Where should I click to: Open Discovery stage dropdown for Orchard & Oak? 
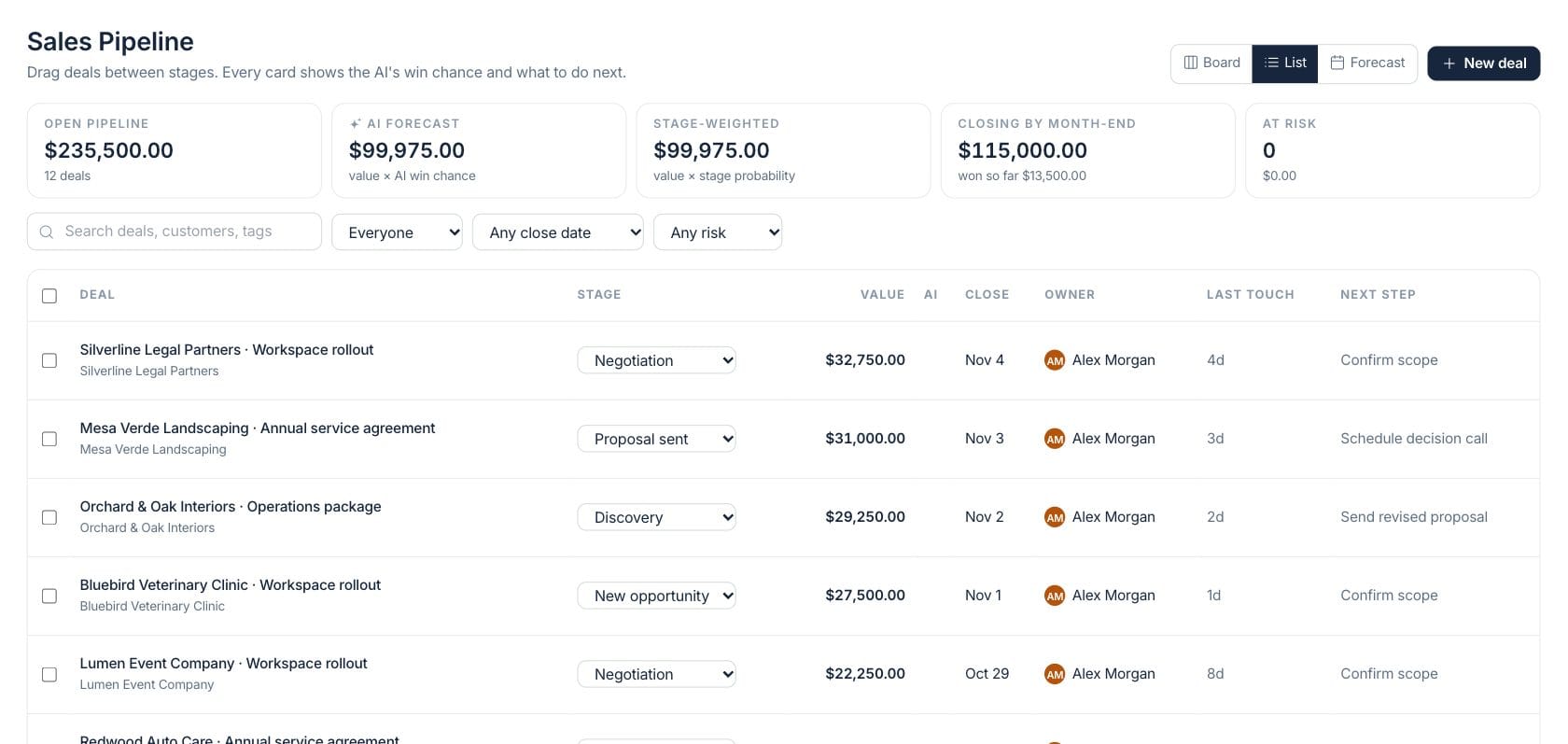[657, 517]
